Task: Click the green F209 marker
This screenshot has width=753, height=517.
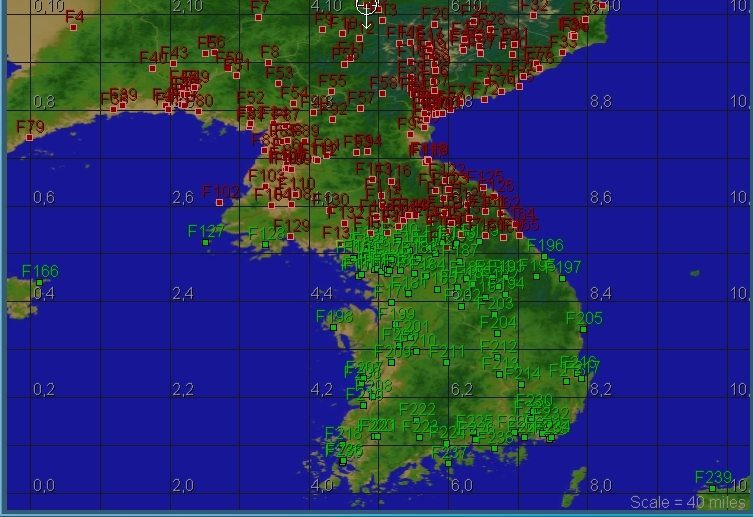Action: tap(391, 362)
